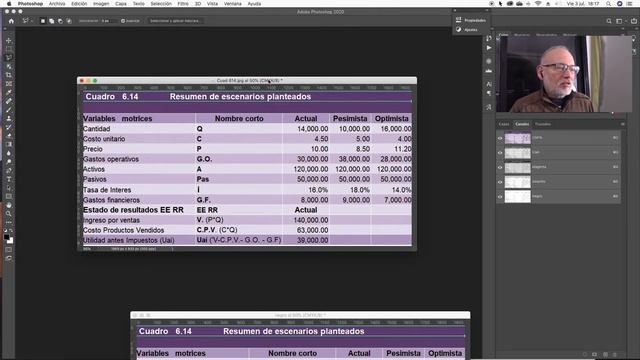Viewport: 640px width, 360px height.
Task: Open the Propiedades panel
Action: tap(471, 20)
